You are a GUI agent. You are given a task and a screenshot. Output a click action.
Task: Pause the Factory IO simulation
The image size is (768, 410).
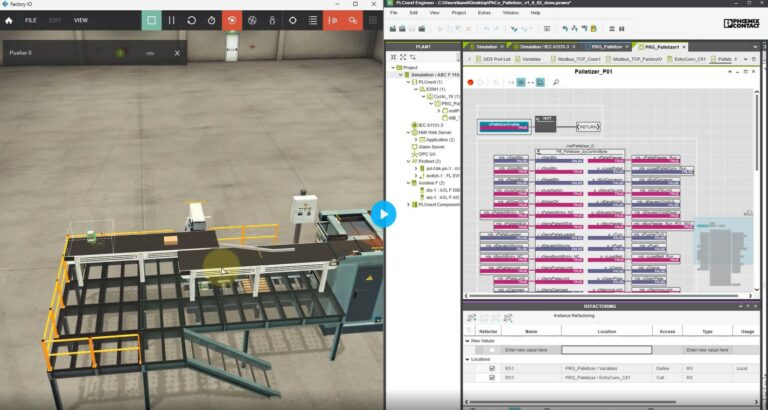coord(171,21)
